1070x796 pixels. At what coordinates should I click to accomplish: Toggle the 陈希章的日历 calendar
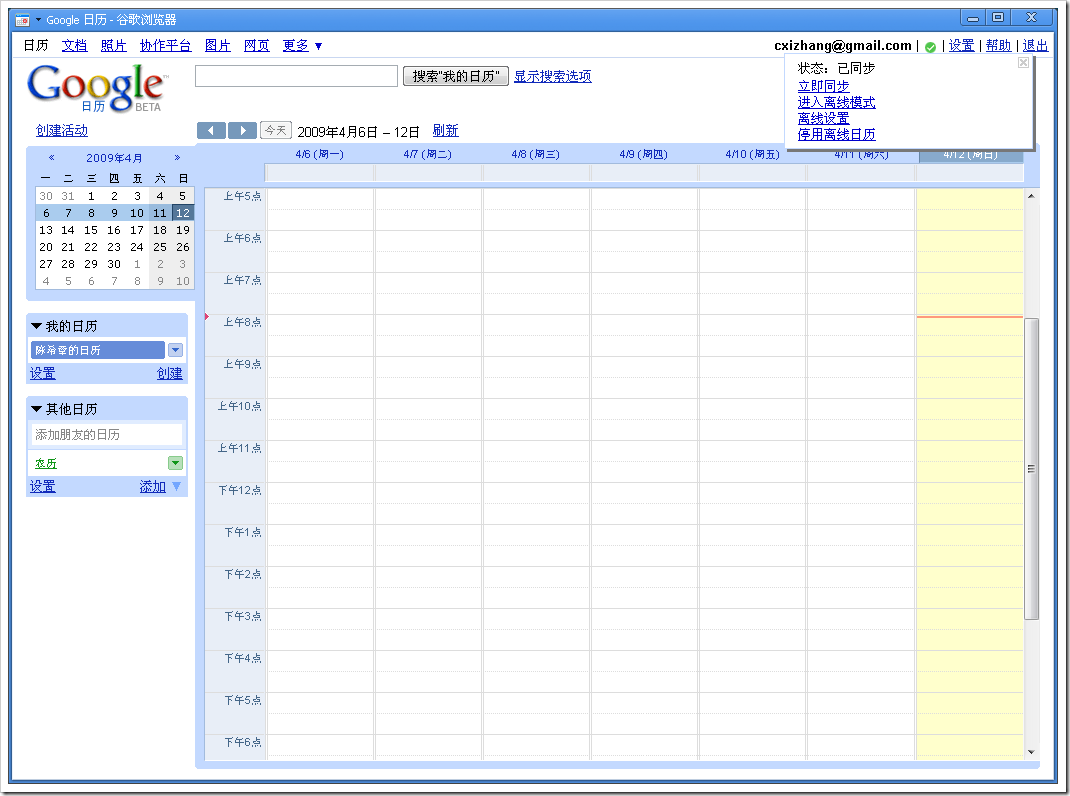(x=98, y=350)
